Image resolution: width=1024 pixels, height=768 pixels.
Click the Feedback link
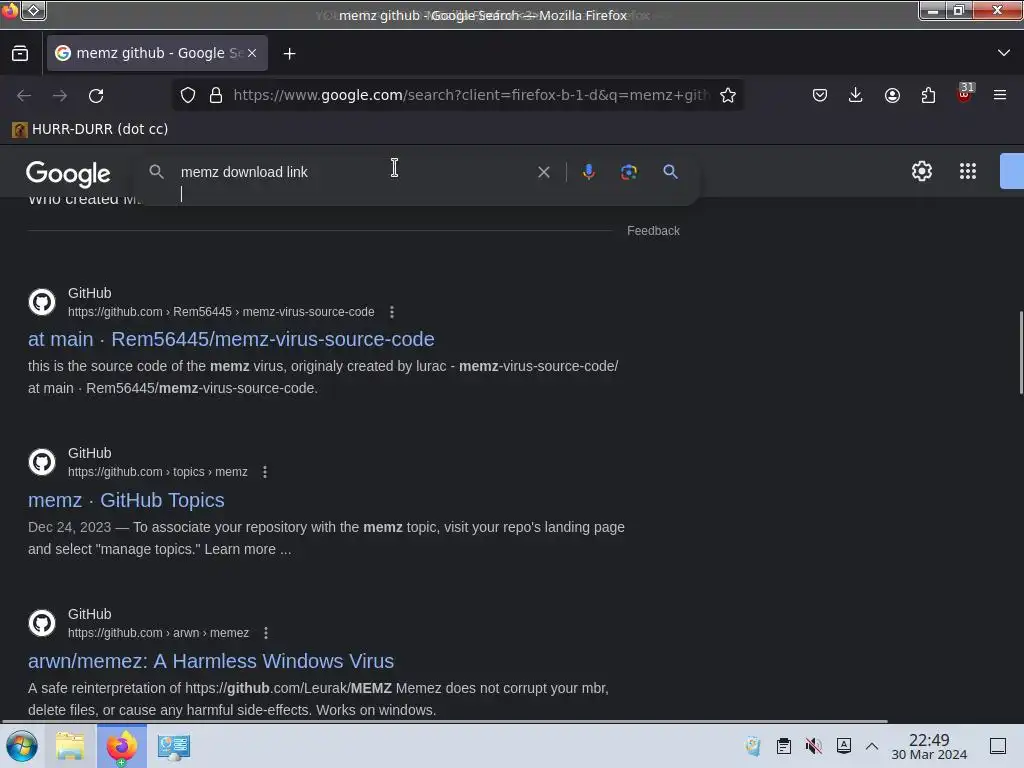point(653,231)
